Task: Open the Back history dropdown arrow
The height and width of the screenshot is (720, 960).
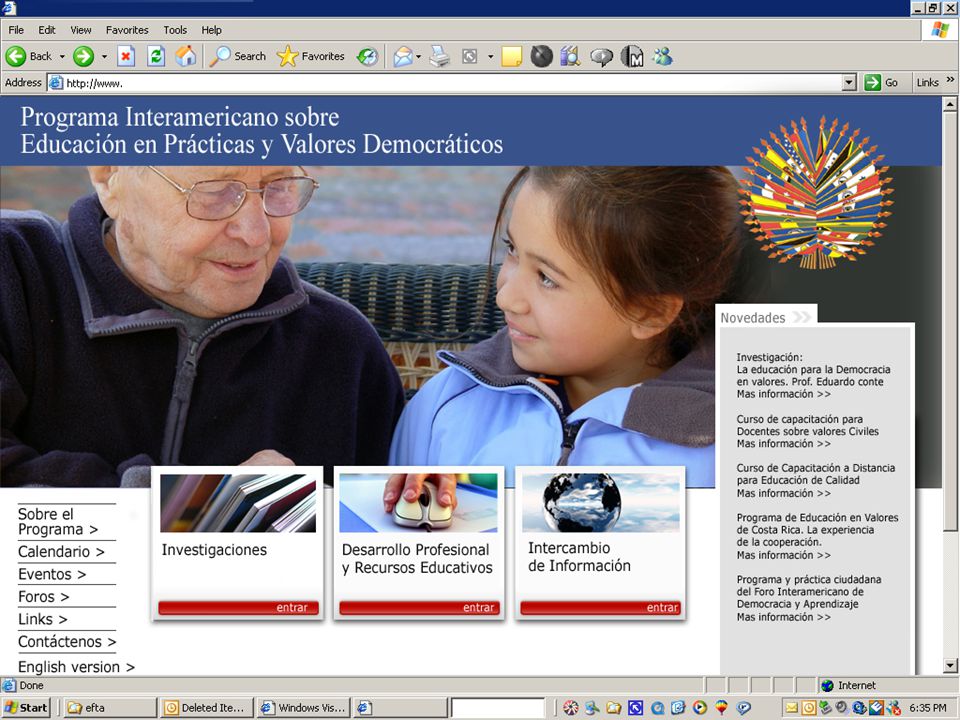Action: pos(62,56)
